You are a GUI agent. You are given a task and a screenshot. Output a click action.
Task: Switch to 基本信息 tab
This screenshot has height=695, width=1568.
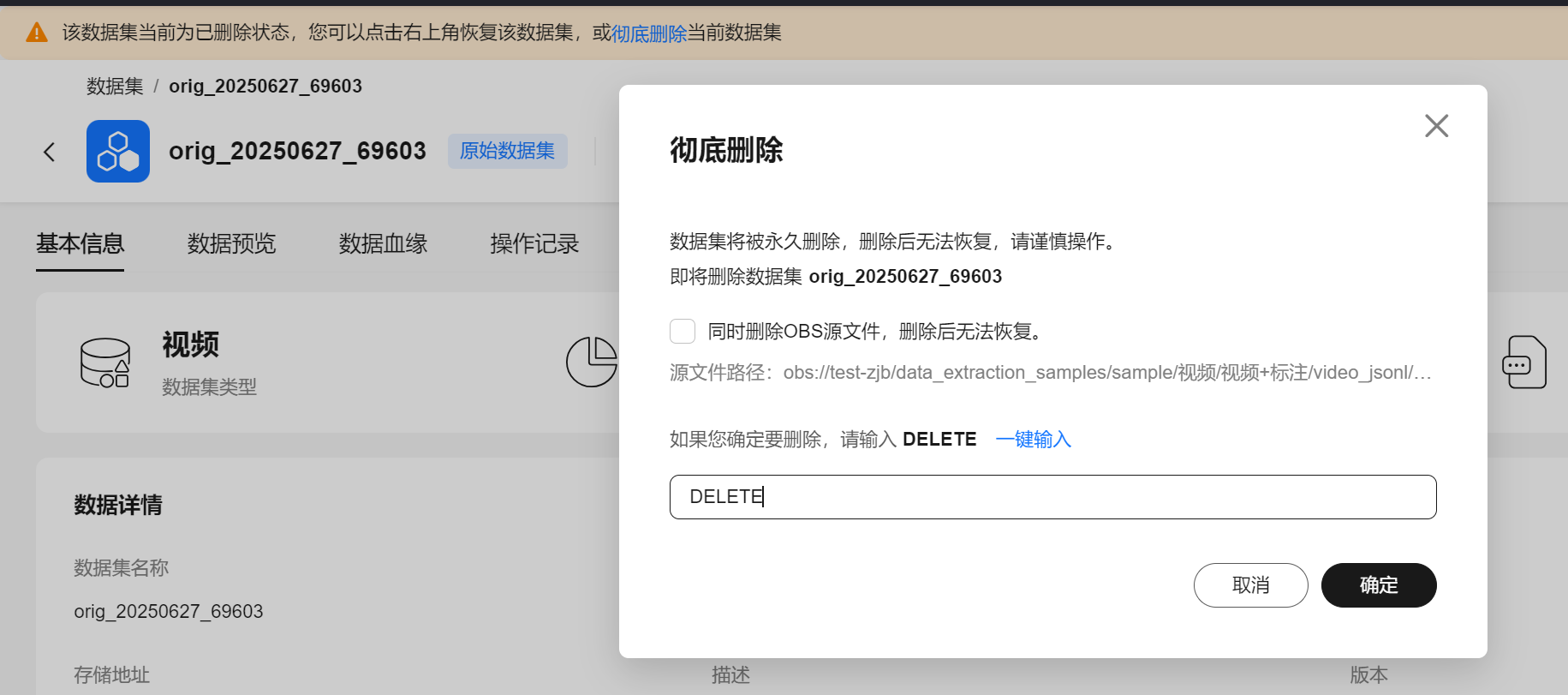80,243
